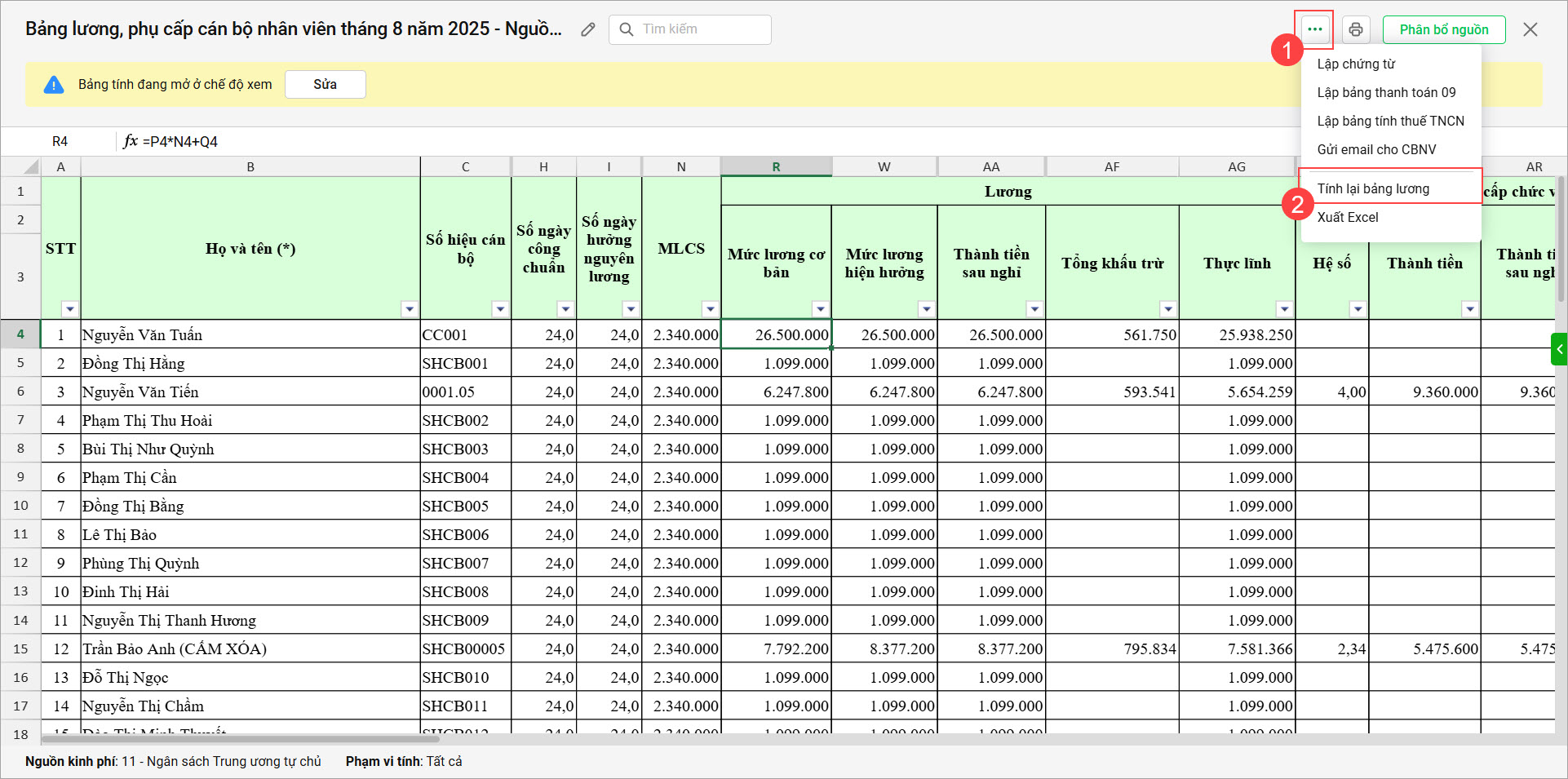Select Lập bảng tính thuế TNCN option
This screenshot has width=1568, height=779.
(x=1390, y=121)
